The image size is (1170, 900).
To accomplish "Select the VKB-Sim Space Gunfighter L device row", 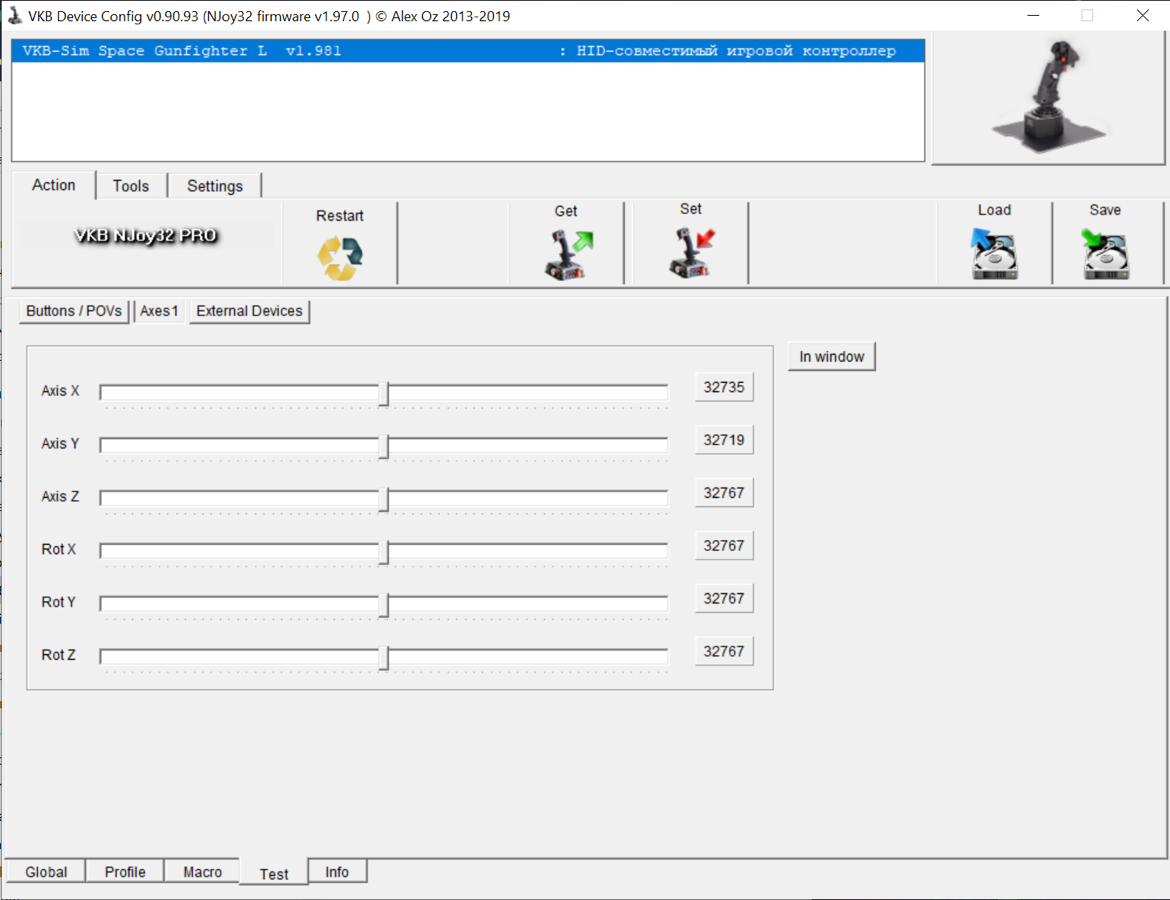I will click(468, 51).
